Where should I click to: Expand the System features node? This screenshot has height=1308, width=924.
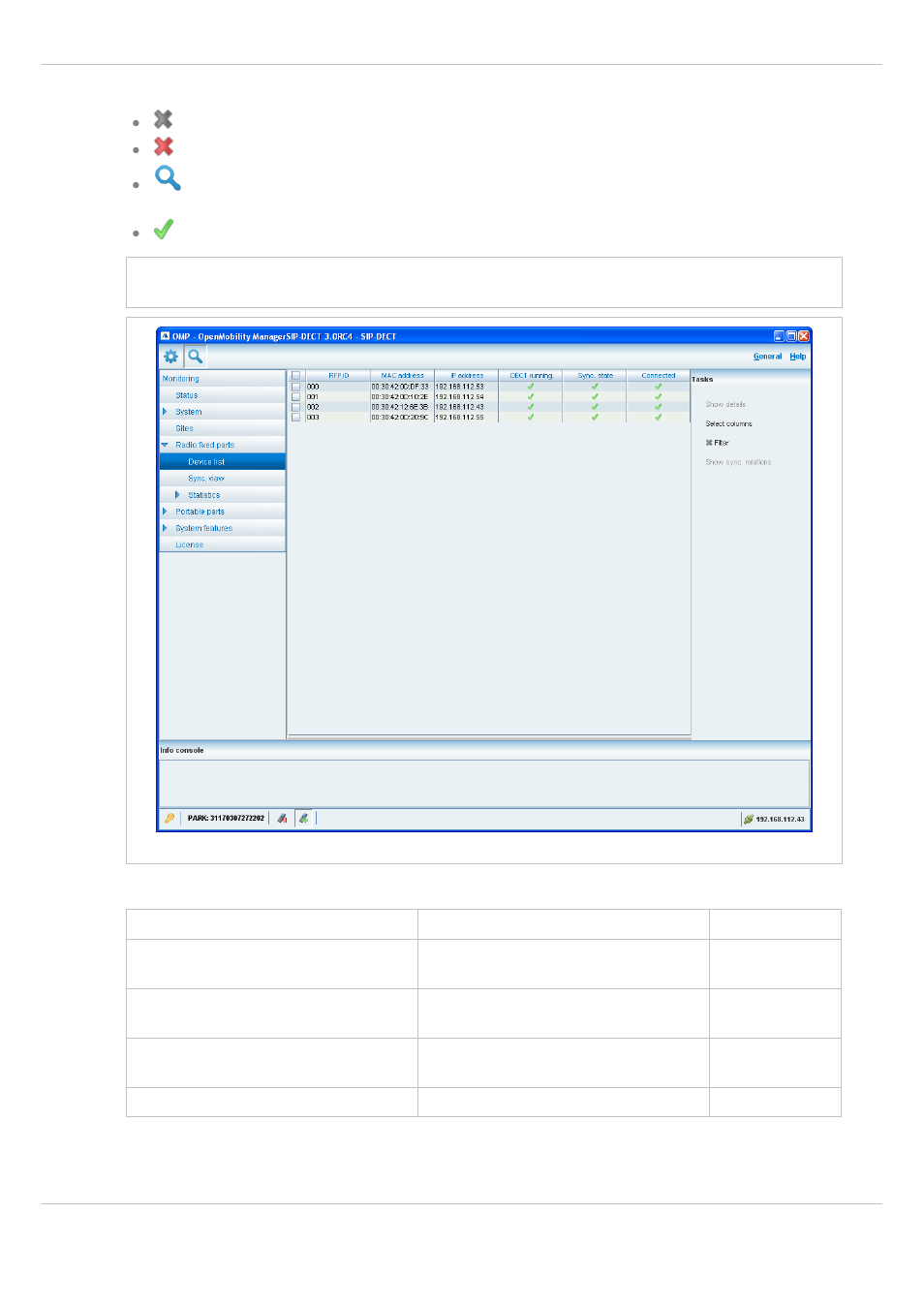coord(165,528)
